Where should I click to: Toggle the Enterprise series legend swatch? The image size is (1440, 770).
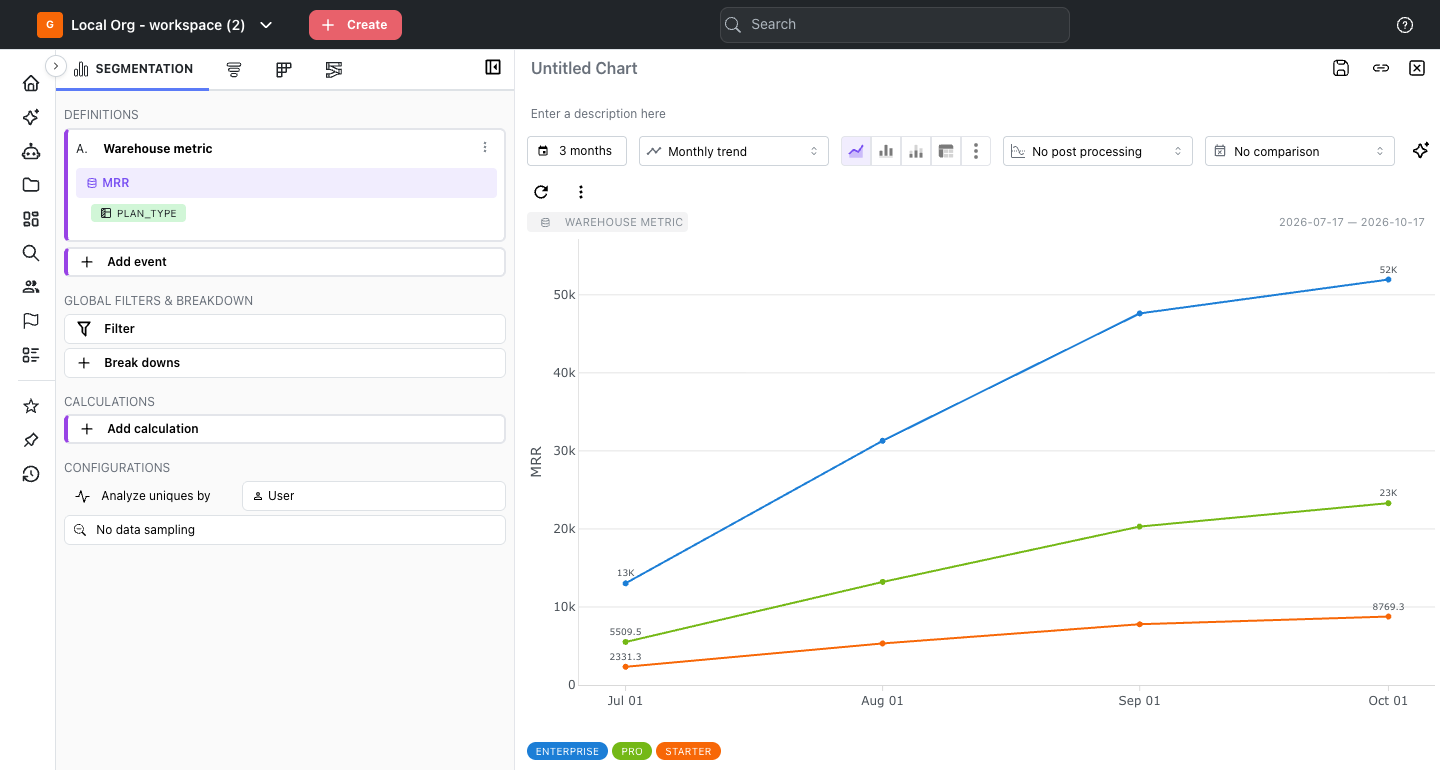tap(567, 751)
